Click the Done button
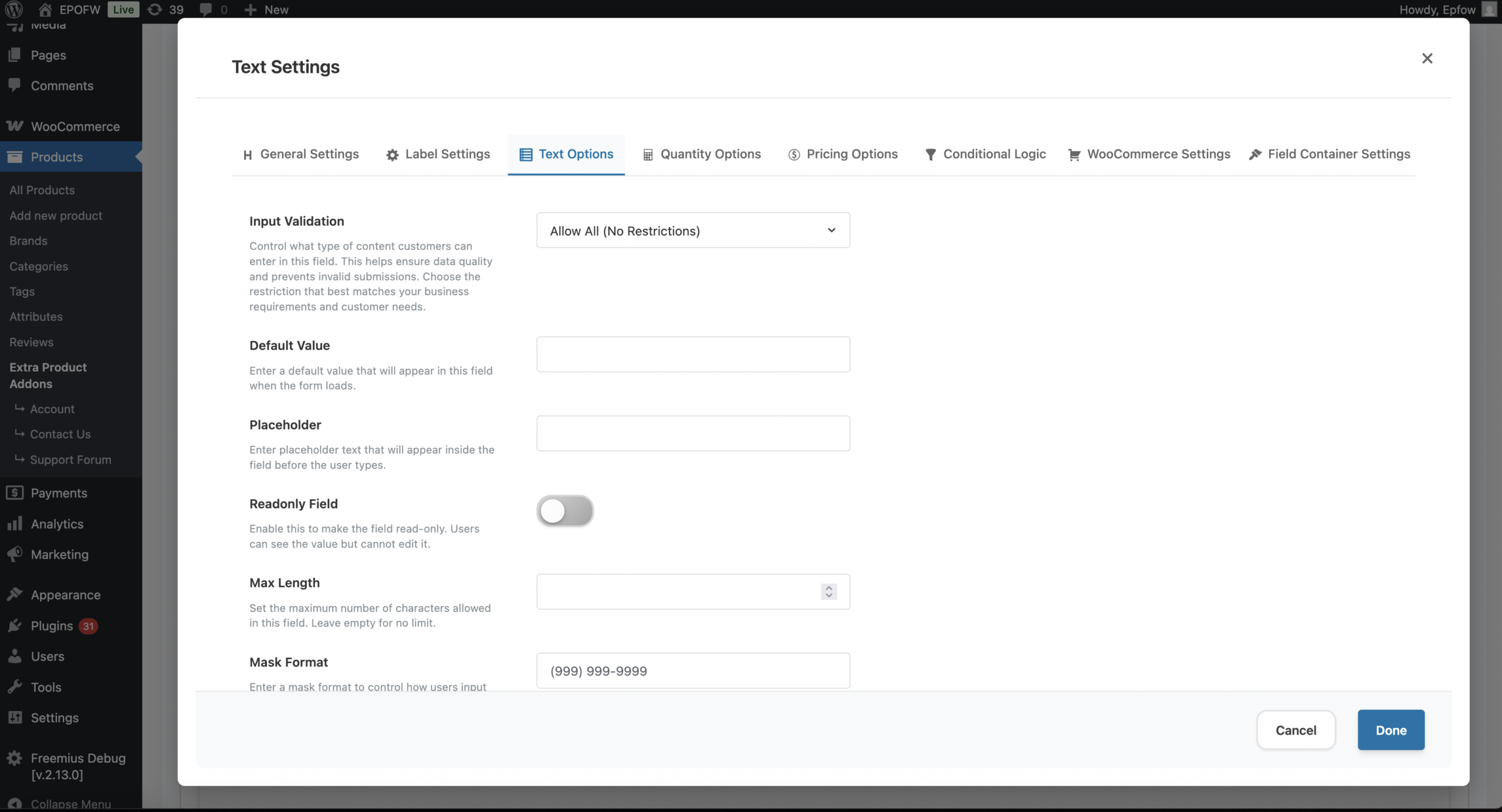The image size is (1502, 812). click(x=1391, y=730)
